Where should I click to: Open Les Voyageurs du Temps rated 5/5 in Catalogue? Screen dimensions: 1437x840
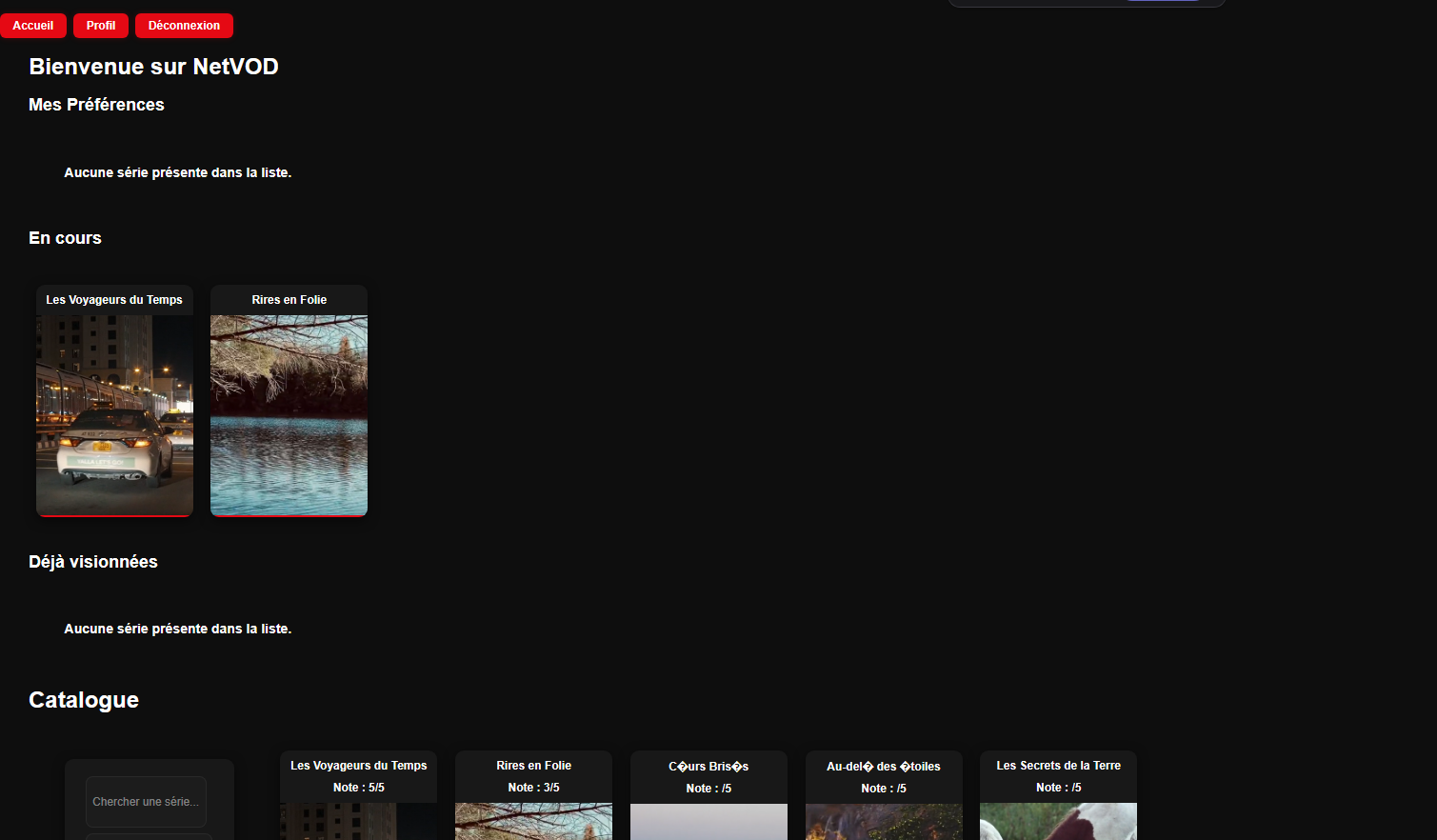coord(358,795)
